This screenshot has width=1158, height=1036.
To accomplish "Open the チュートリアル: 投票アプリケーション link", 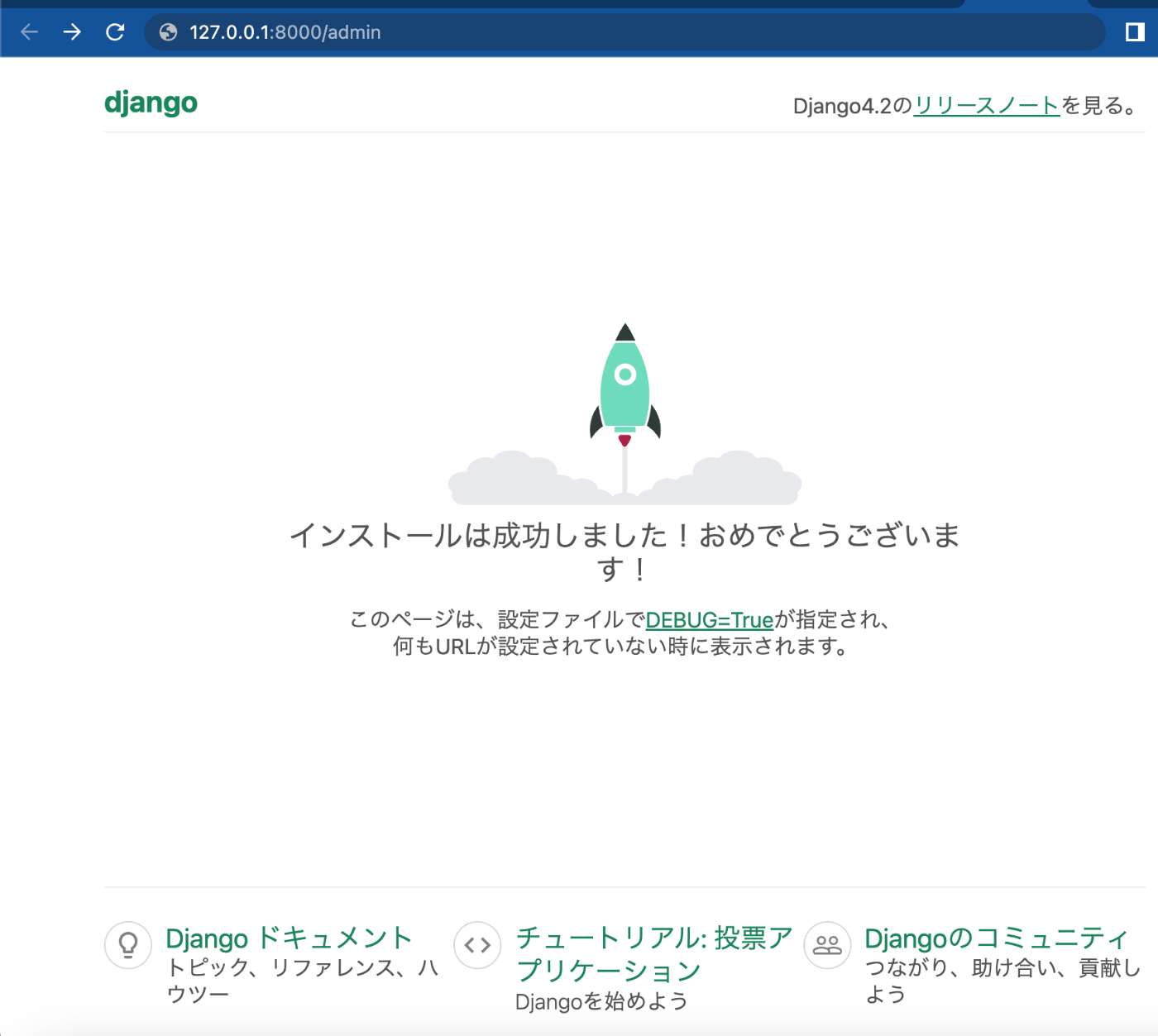I will point(653,953).
